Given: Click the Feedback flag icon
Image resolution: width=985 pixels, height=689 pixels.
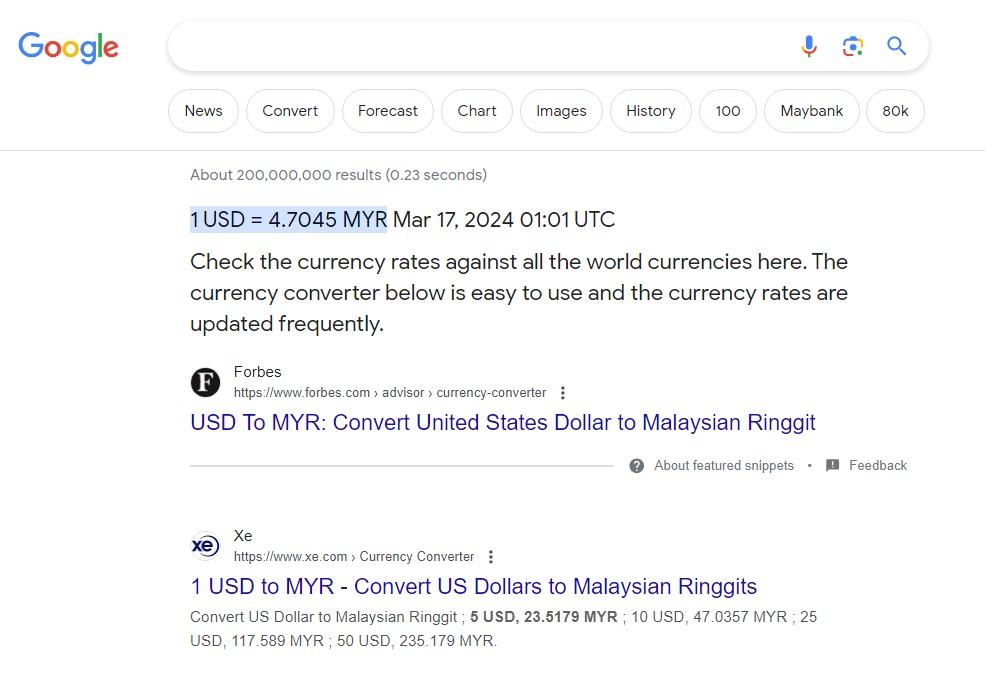Looking at the screenshot, I should [832, 465].
